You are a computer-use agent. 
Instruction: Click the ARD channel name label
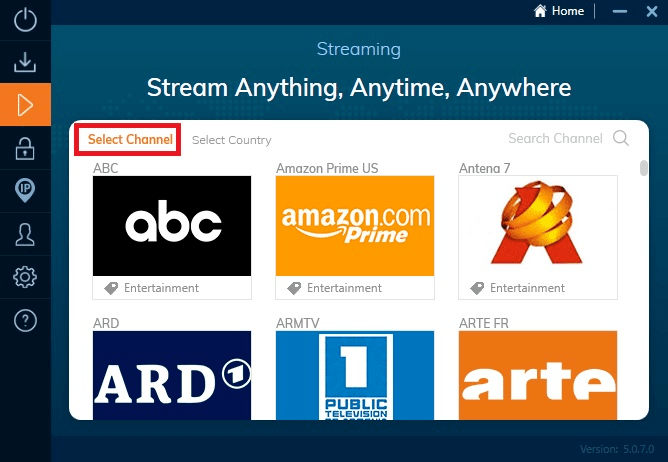click(106, 323)
